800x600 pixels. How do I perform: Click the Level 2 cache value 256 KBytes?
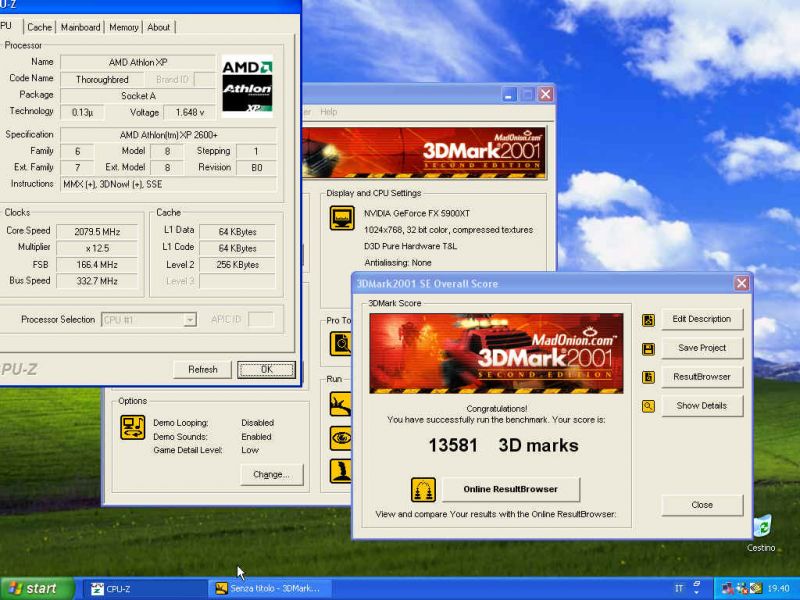click(237, 265)
